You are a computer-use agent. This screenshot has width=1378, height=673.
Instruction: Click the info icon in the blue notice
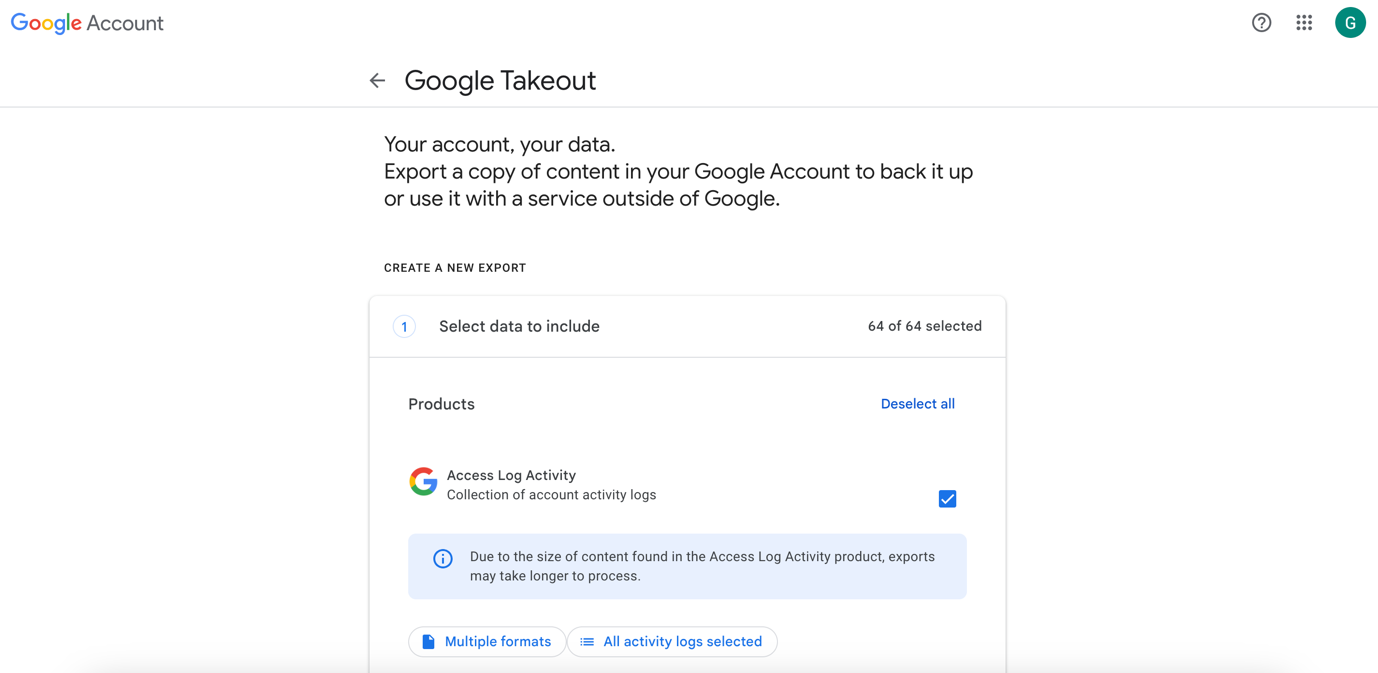pos(443,559)
